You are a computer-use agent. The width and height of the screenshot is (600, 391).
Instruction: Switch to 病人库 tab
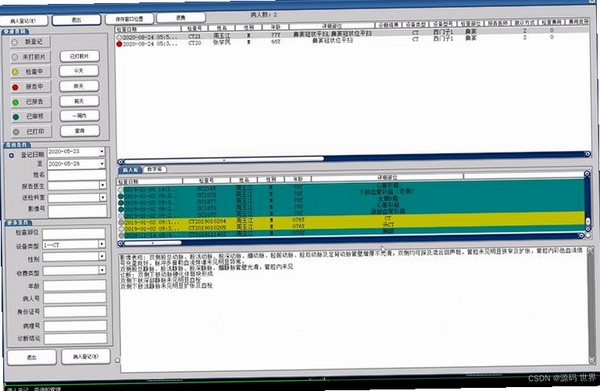(130, 169)
